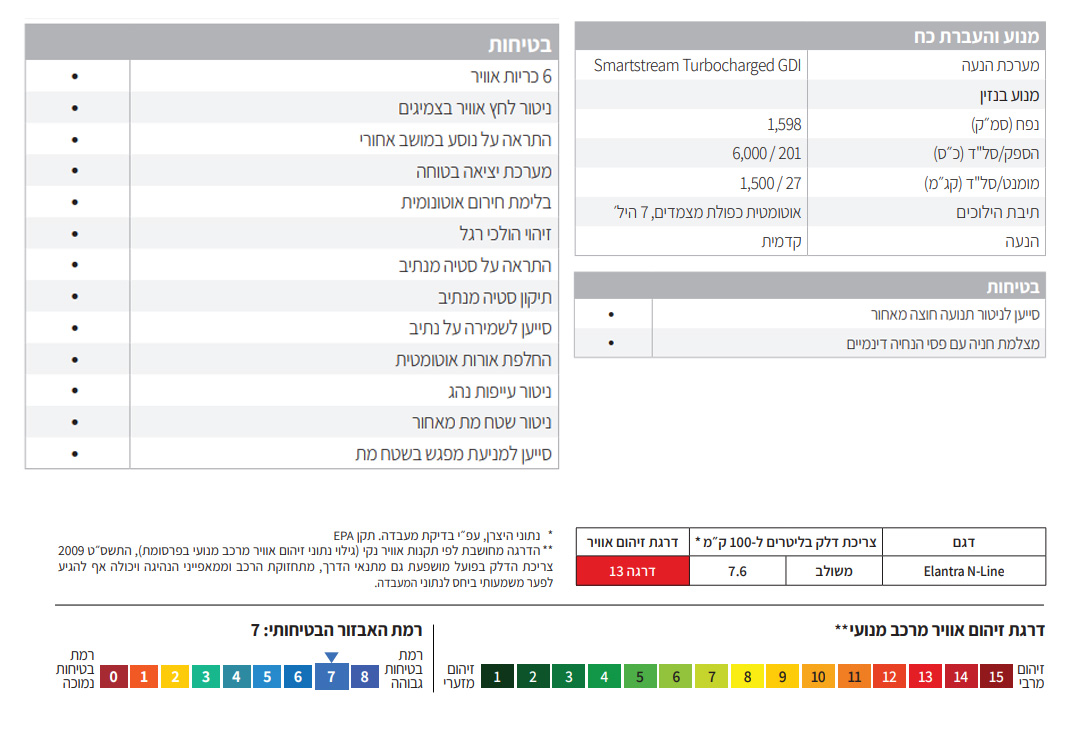Select blue square 8 on the safety scale

coord(363,677)
